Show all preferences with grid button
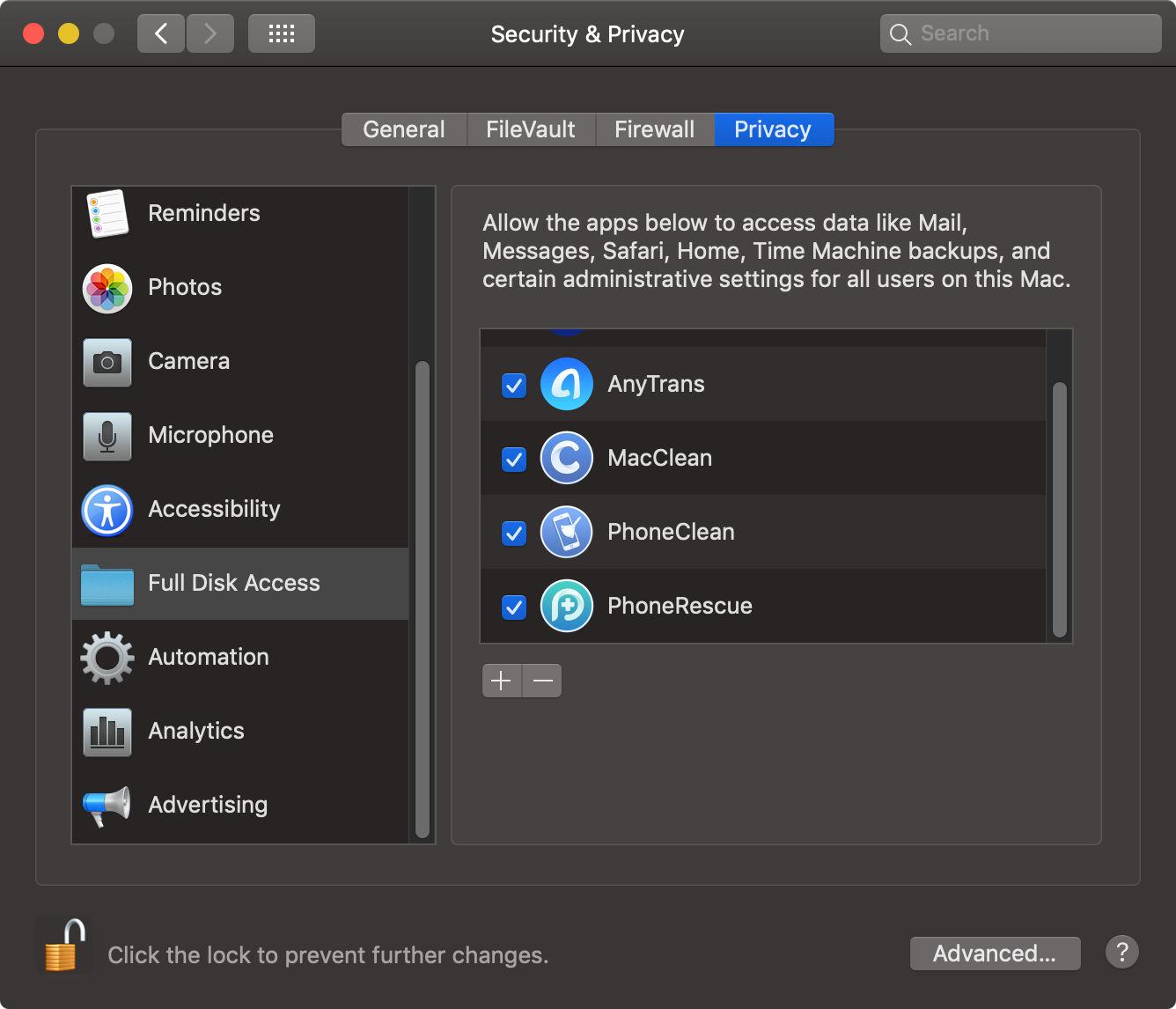The width and height of the screenshot is (1176, 1009). (282, 34)
